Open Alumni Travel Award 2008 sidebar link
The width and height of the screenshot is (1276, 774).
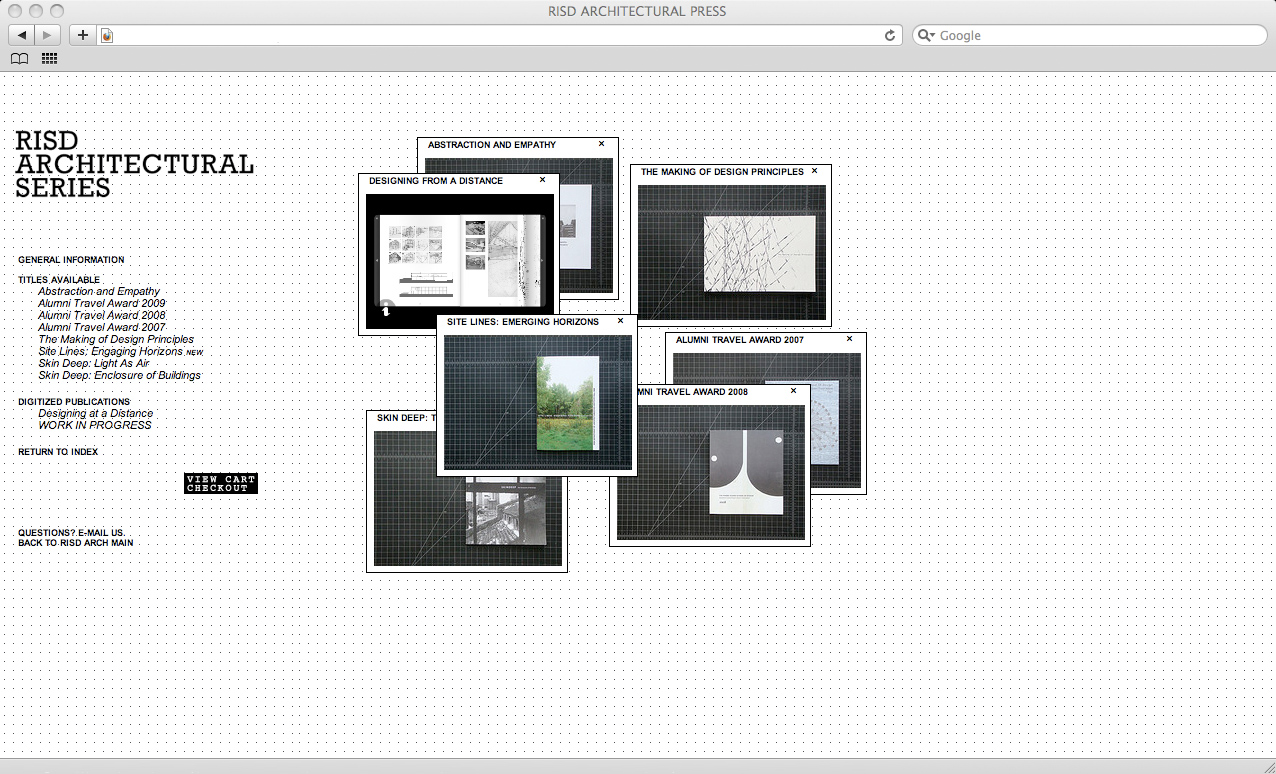(102, 315)
